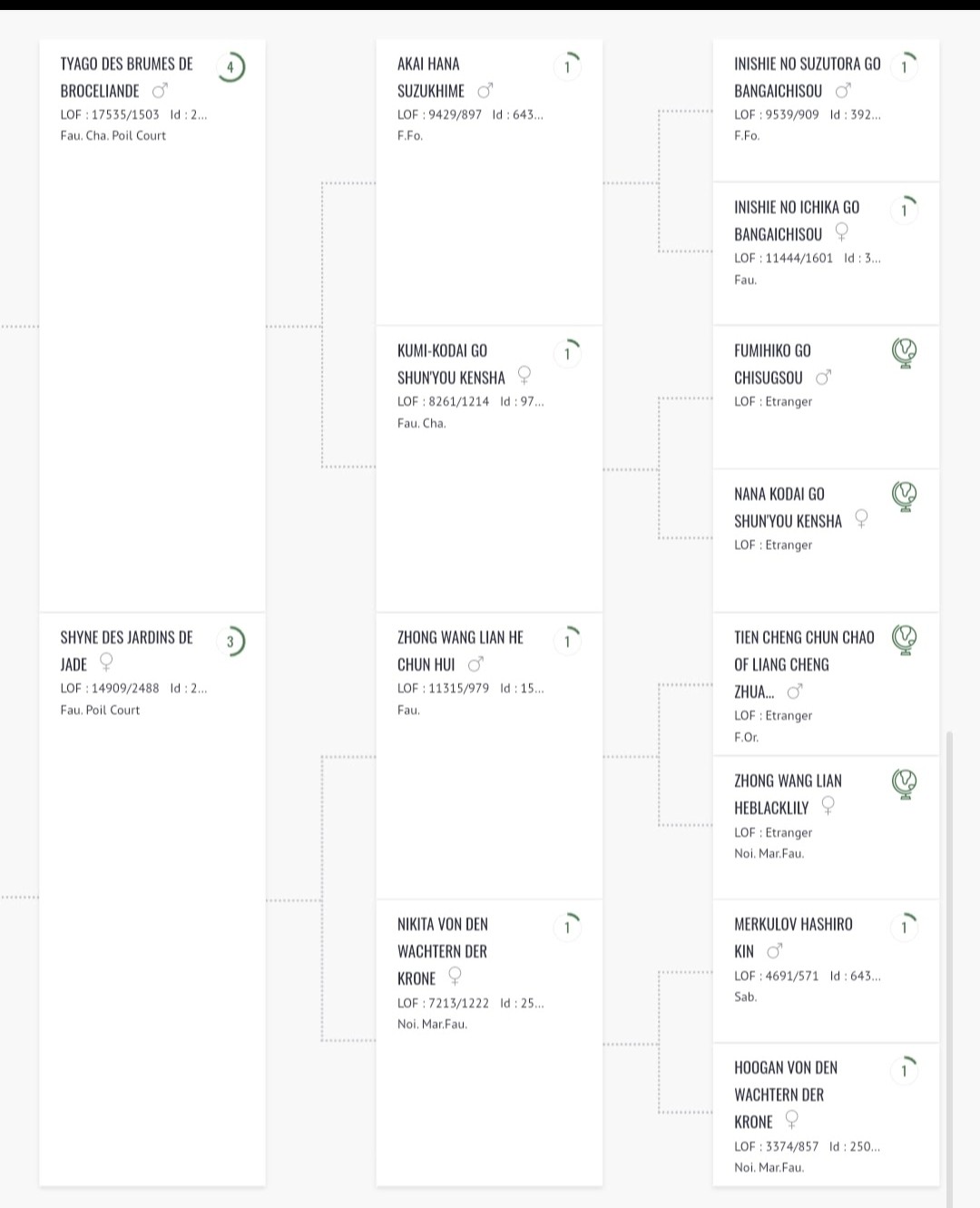This screenshot has height=1208, width=980.
Task: Click the rating 4 badge on Tyago des Brumes
Action: (x=230, y=67)
